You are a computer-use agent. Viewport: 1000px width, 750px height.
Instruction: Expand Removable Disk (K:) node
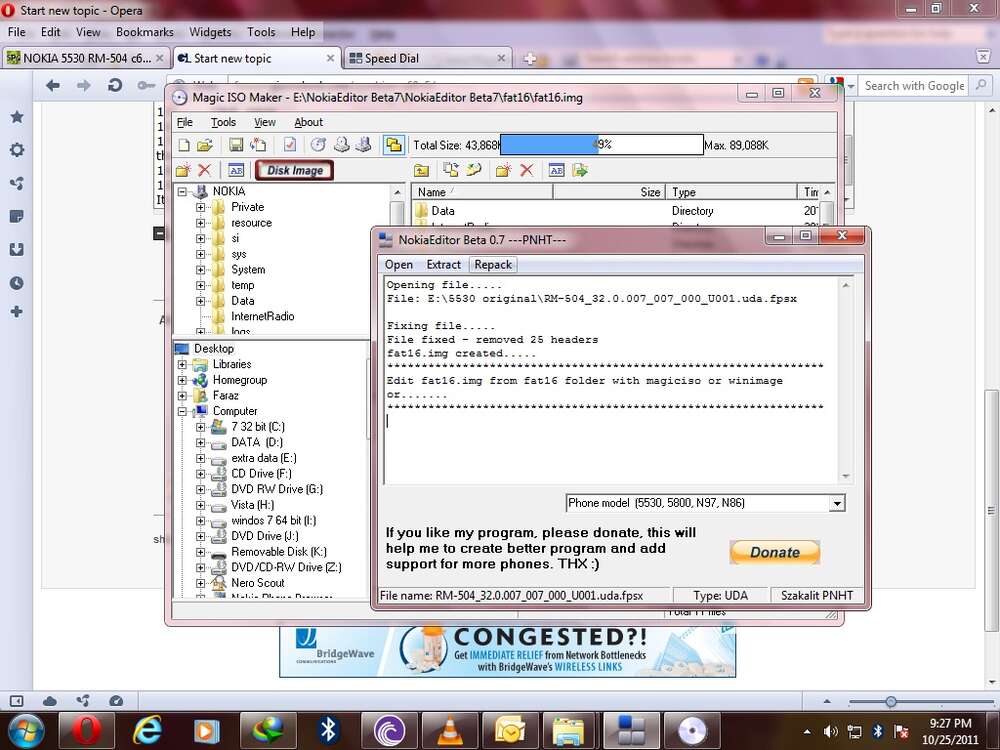pyautogui.click(x=200, y=552)
